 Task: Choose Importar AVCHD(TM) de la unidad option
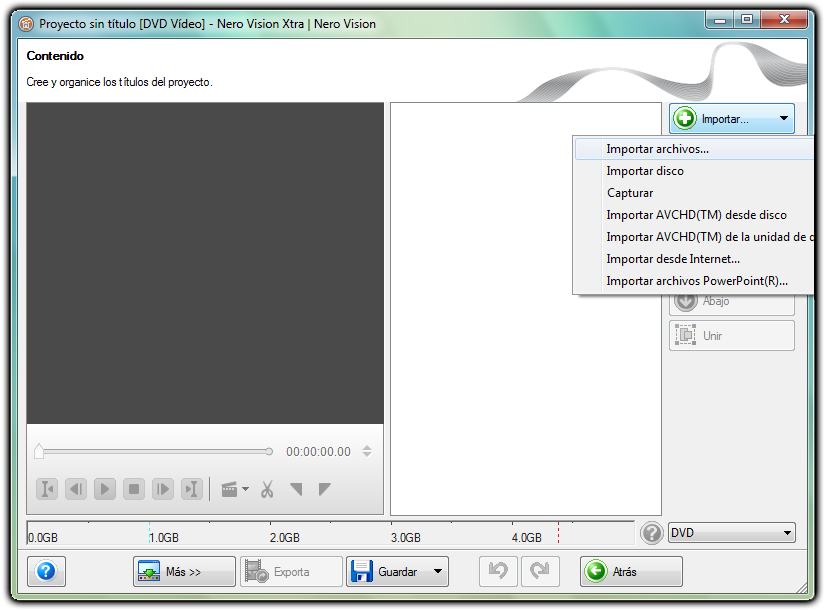(x=694, y=237)
